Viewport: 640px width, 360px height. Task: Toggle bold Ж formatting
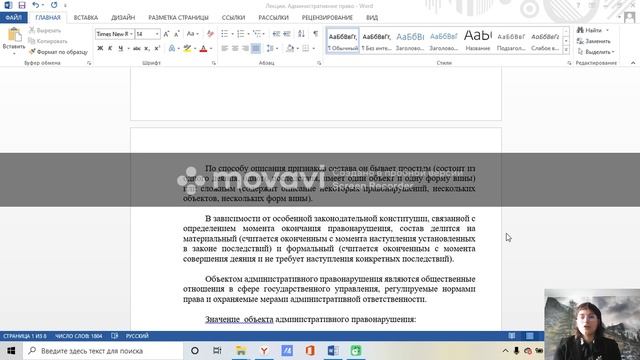point(100,49)
